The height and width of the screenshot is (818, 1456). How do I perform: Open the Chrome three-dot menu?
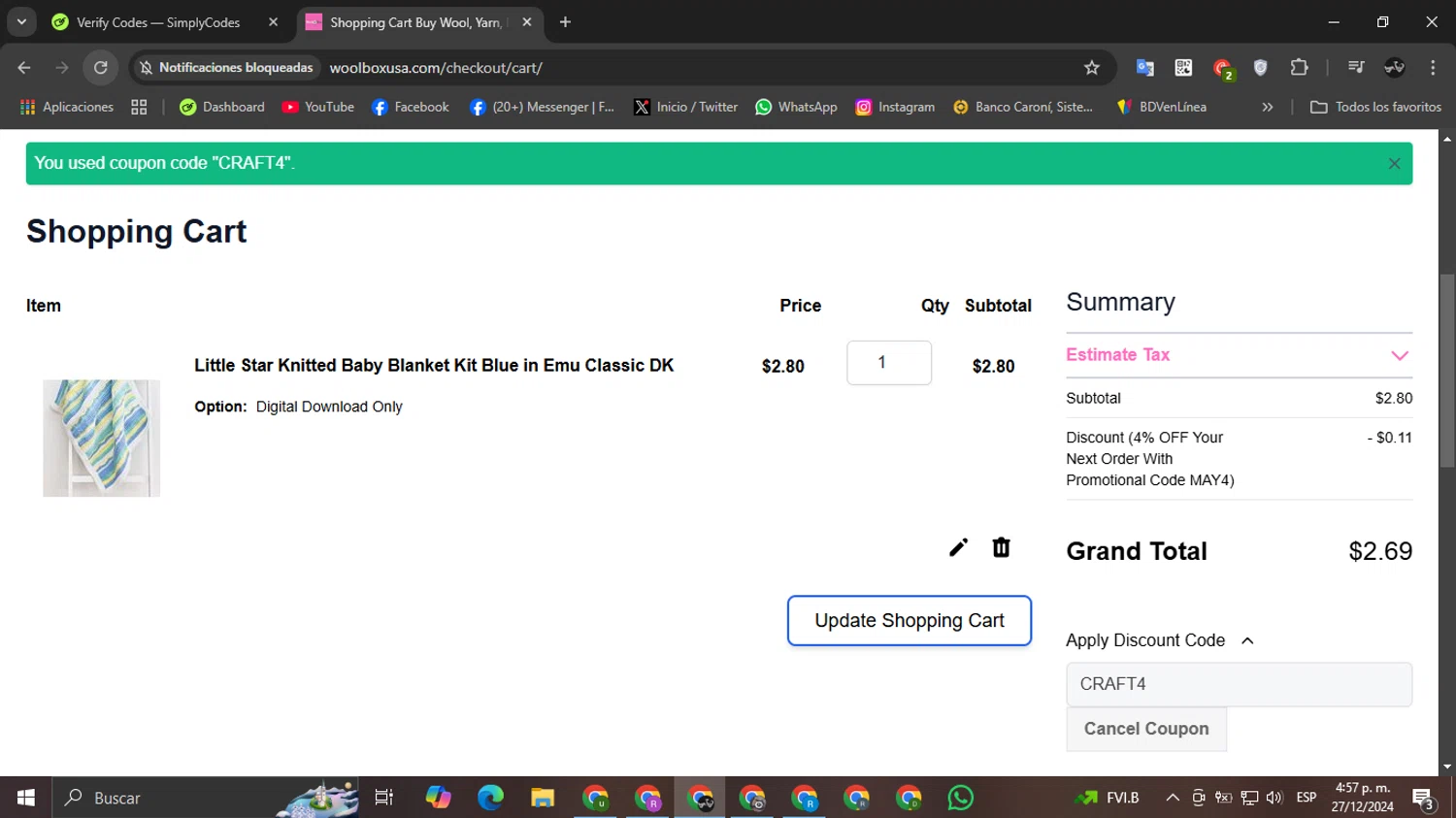(x=1433, y=68)
